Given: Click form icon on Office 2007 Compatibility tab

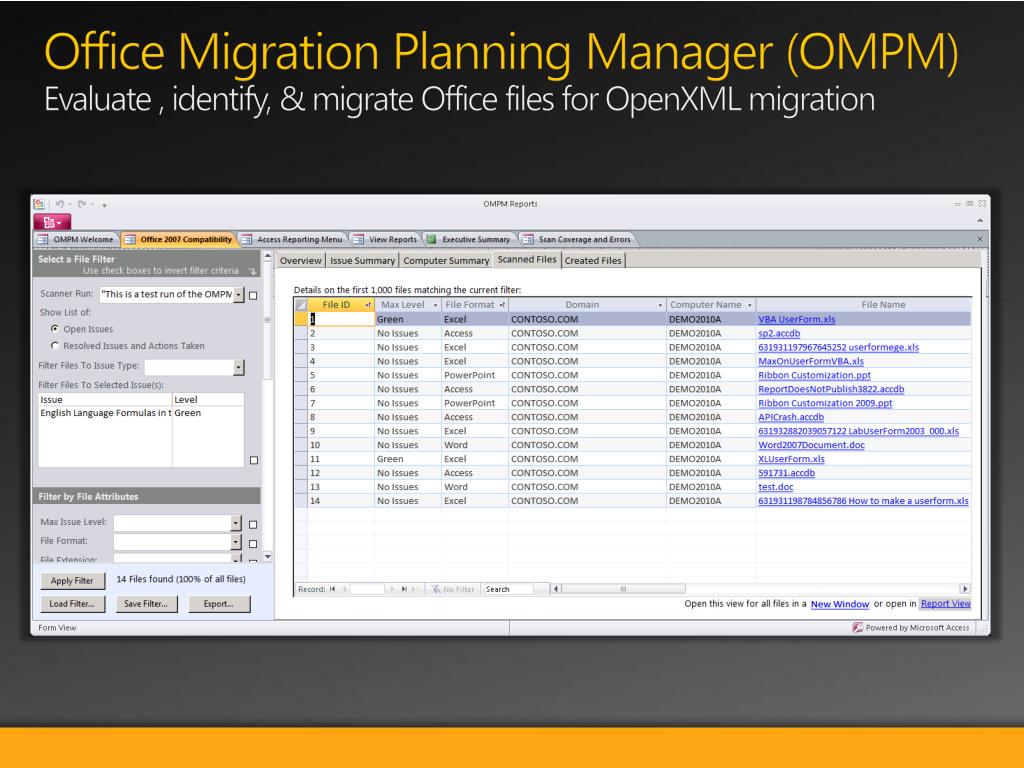Looking at the screenshot, I should 130,240.
